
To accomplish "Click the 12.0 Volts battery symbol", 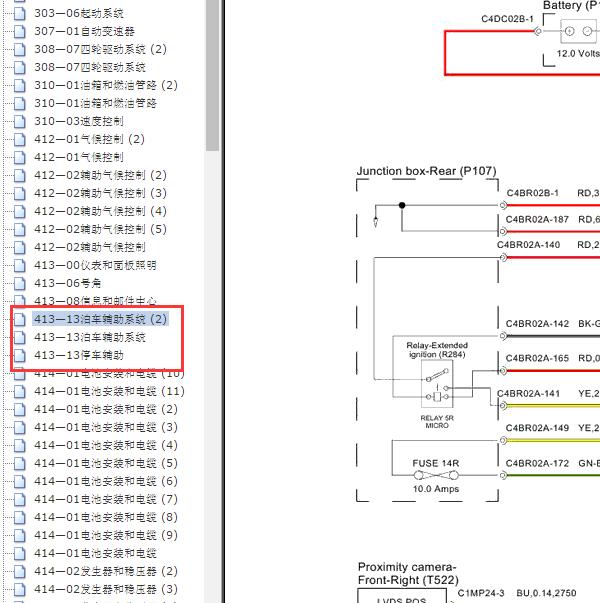I will [x=578, y=31].
